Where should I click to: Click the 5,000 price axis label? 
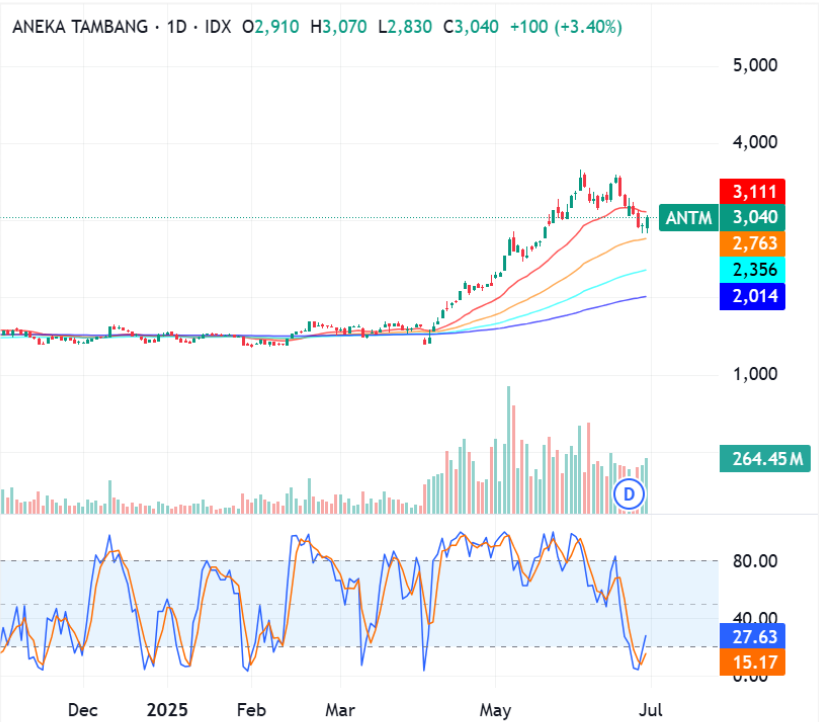pos(755,65)
